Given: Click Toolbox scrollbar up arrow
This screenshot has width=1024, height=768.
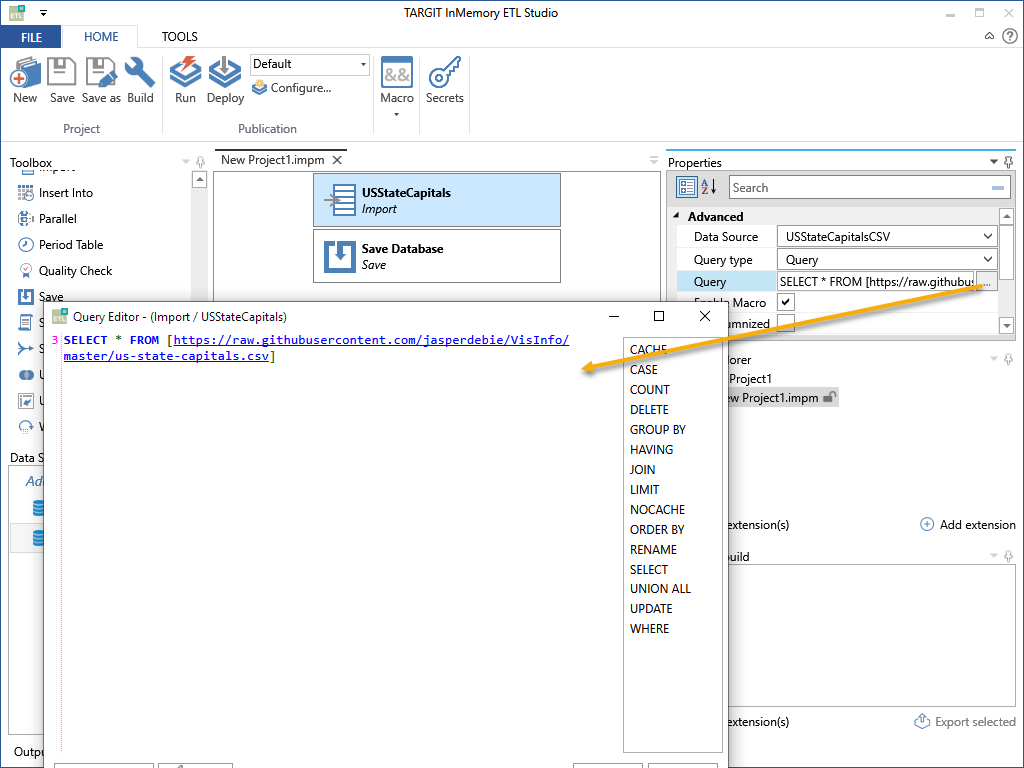Looking at the screenshot, I should (x=200, y=180).
